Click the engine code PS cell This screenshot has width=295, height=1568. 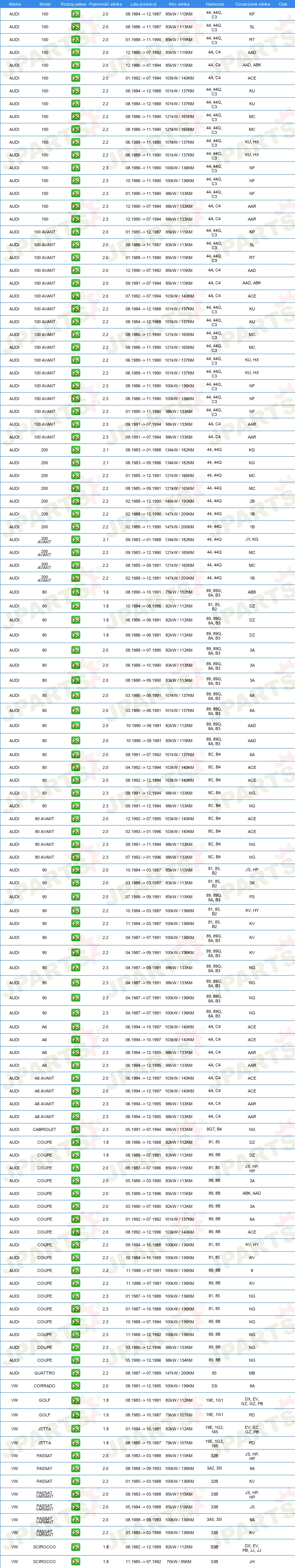point(252,897)
